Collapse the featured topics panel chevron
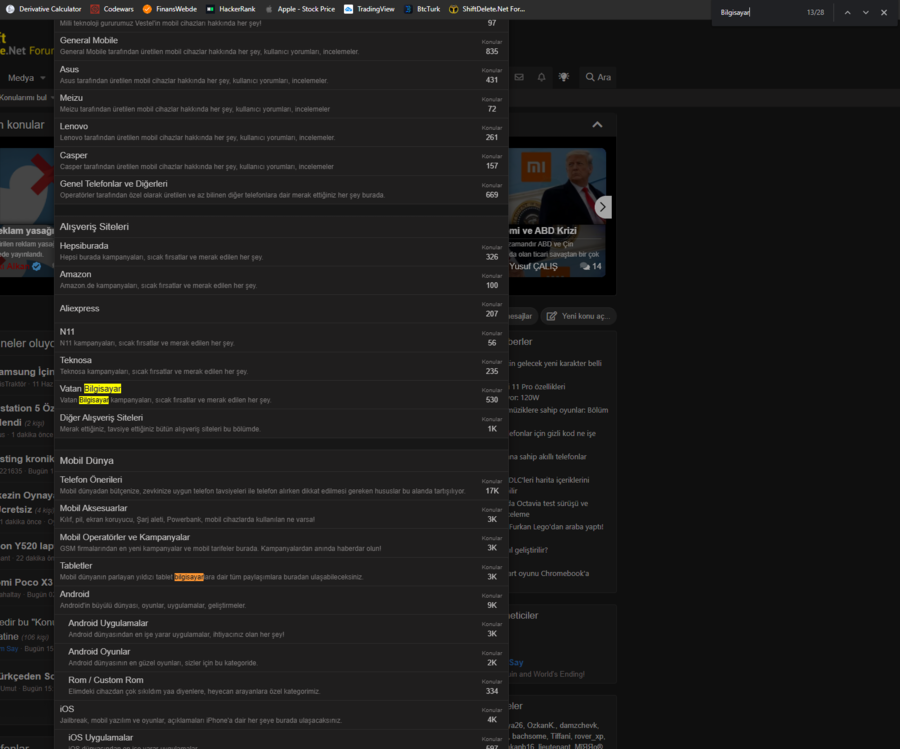The height and width of the screenshot is (749, 900). (598, 125)
